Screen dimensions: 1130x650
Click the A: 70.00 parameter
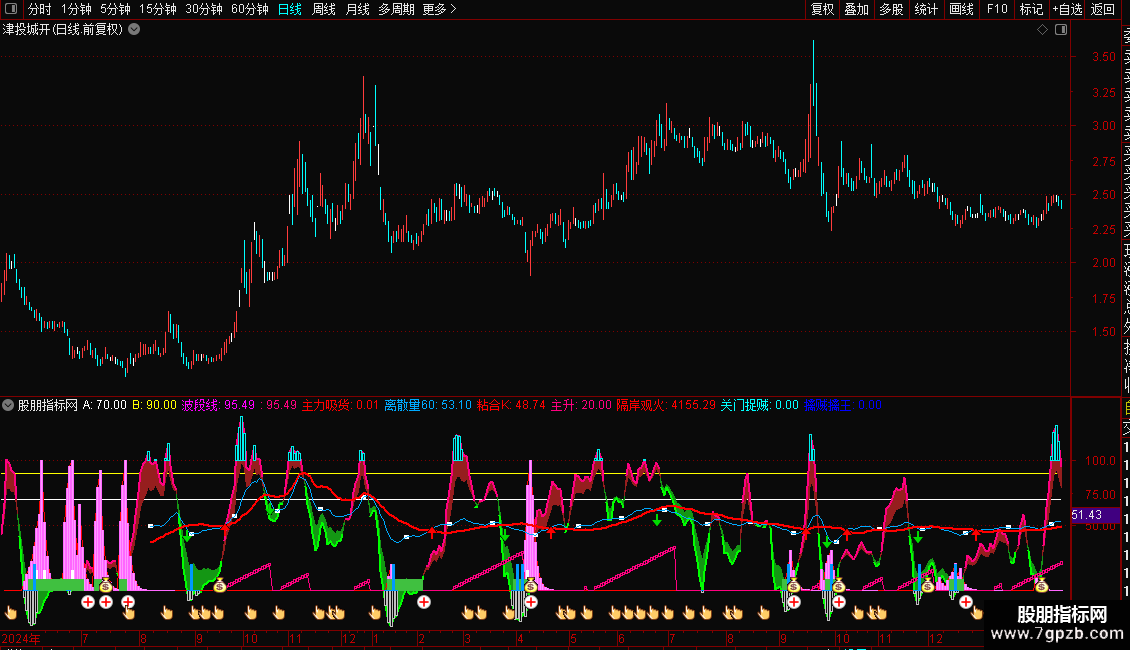pos(104,405)
